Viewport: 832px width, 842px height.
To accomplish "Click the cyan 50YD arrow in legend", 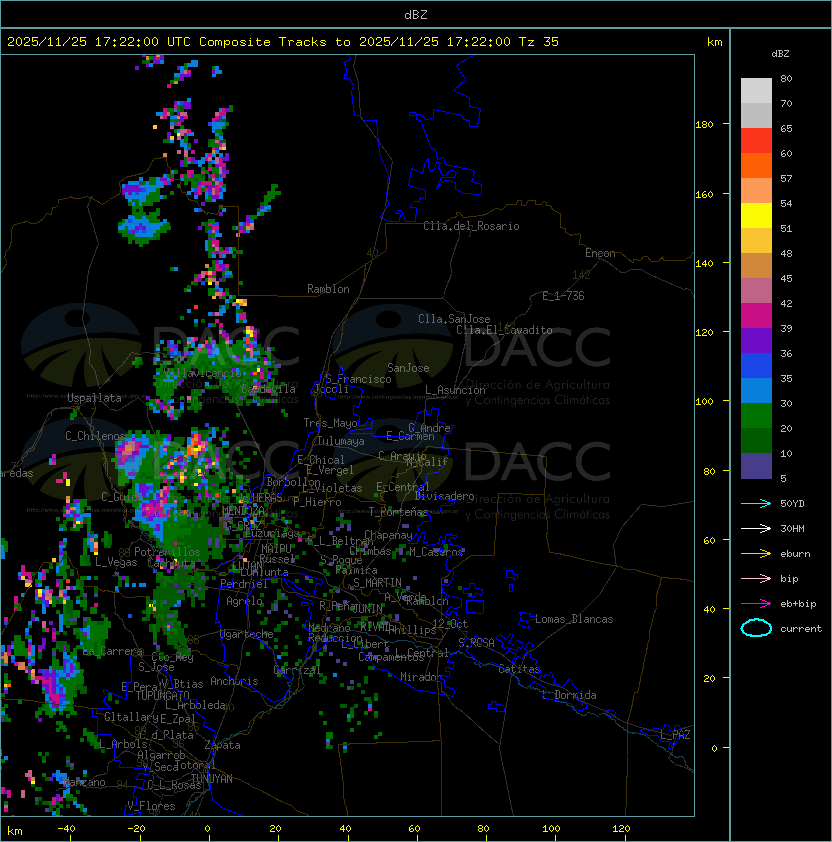I will click(756, 503).
